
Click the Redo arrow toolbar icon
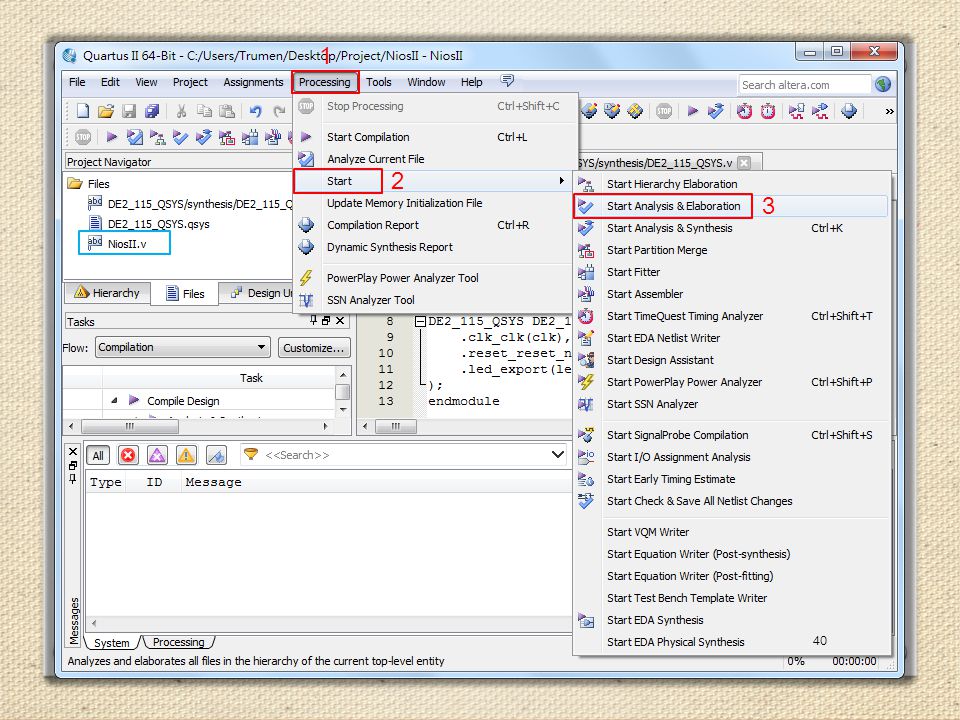click(279, 111)
